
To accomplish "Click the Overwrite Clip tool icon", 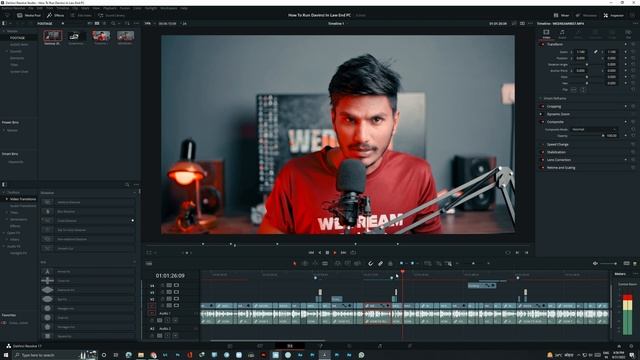I will (x=347, y=264).
